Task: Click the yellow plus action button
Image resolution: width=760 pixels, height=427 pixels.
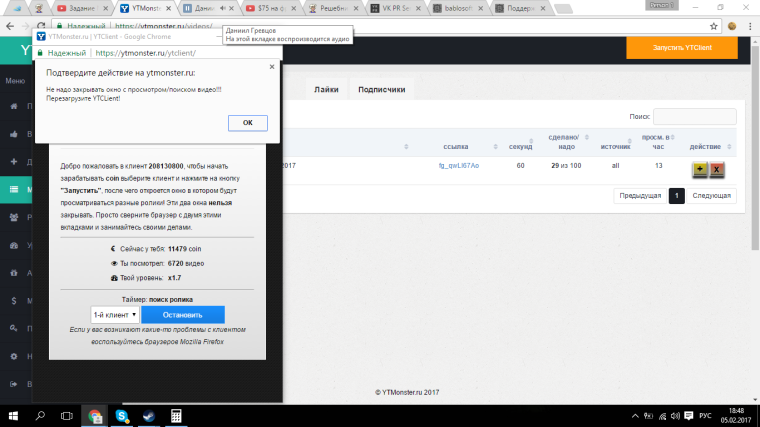Action: [x=699, y=168]
